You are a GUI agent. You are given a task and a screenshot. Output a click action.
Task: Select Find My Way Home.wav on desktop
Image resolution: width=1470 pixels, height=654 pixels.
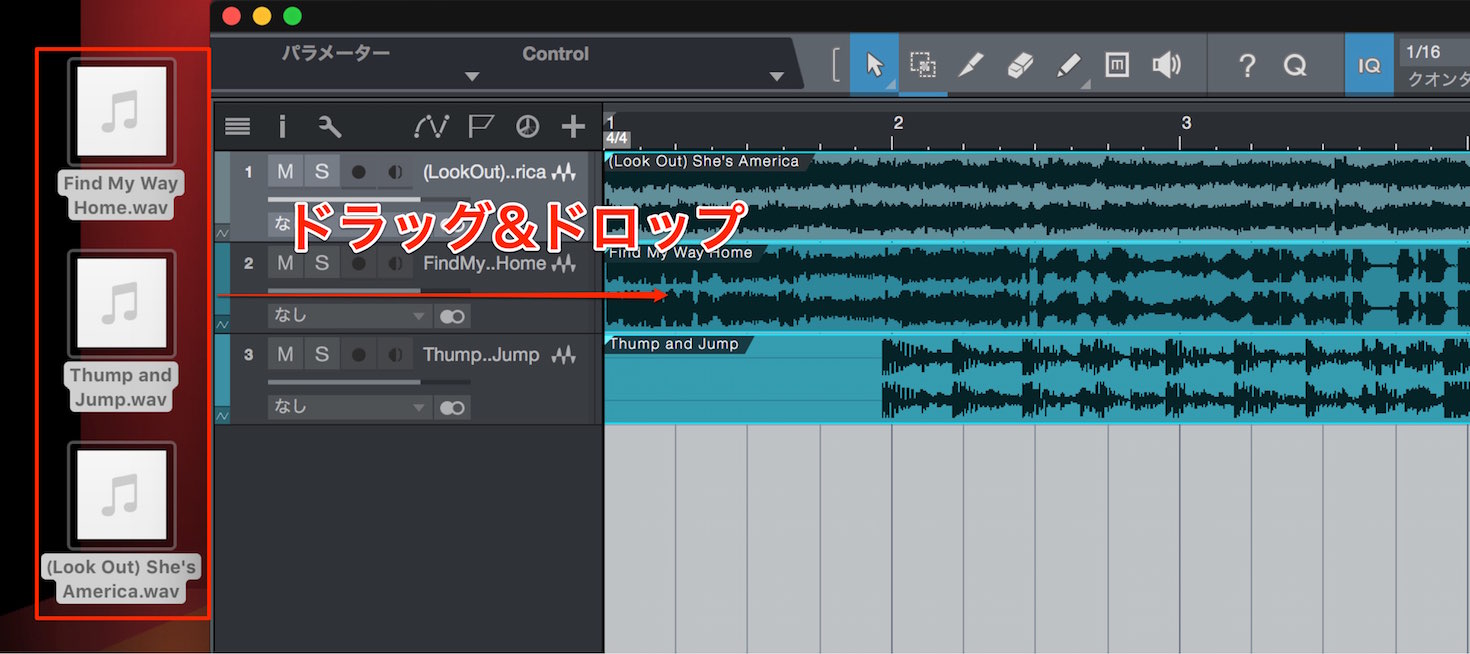point(121,138)
